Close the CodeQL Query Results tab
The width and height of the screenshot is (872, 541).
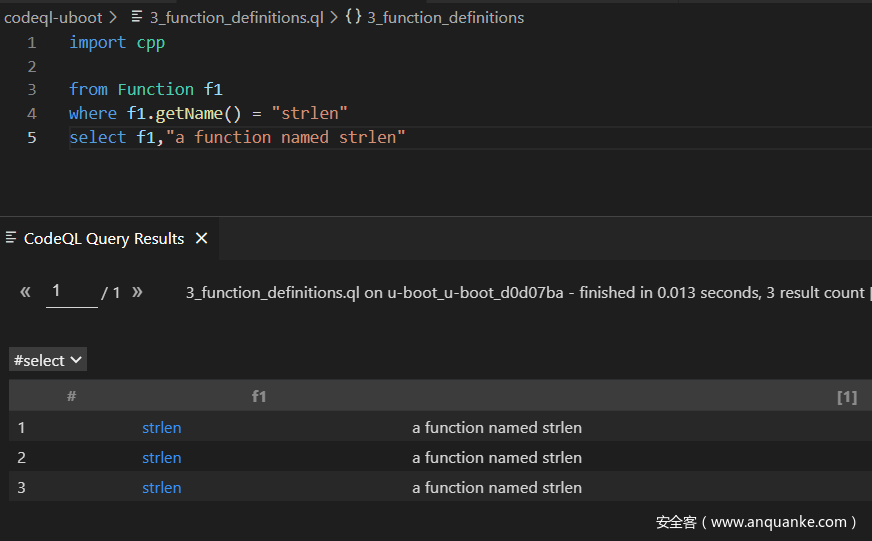201,238
